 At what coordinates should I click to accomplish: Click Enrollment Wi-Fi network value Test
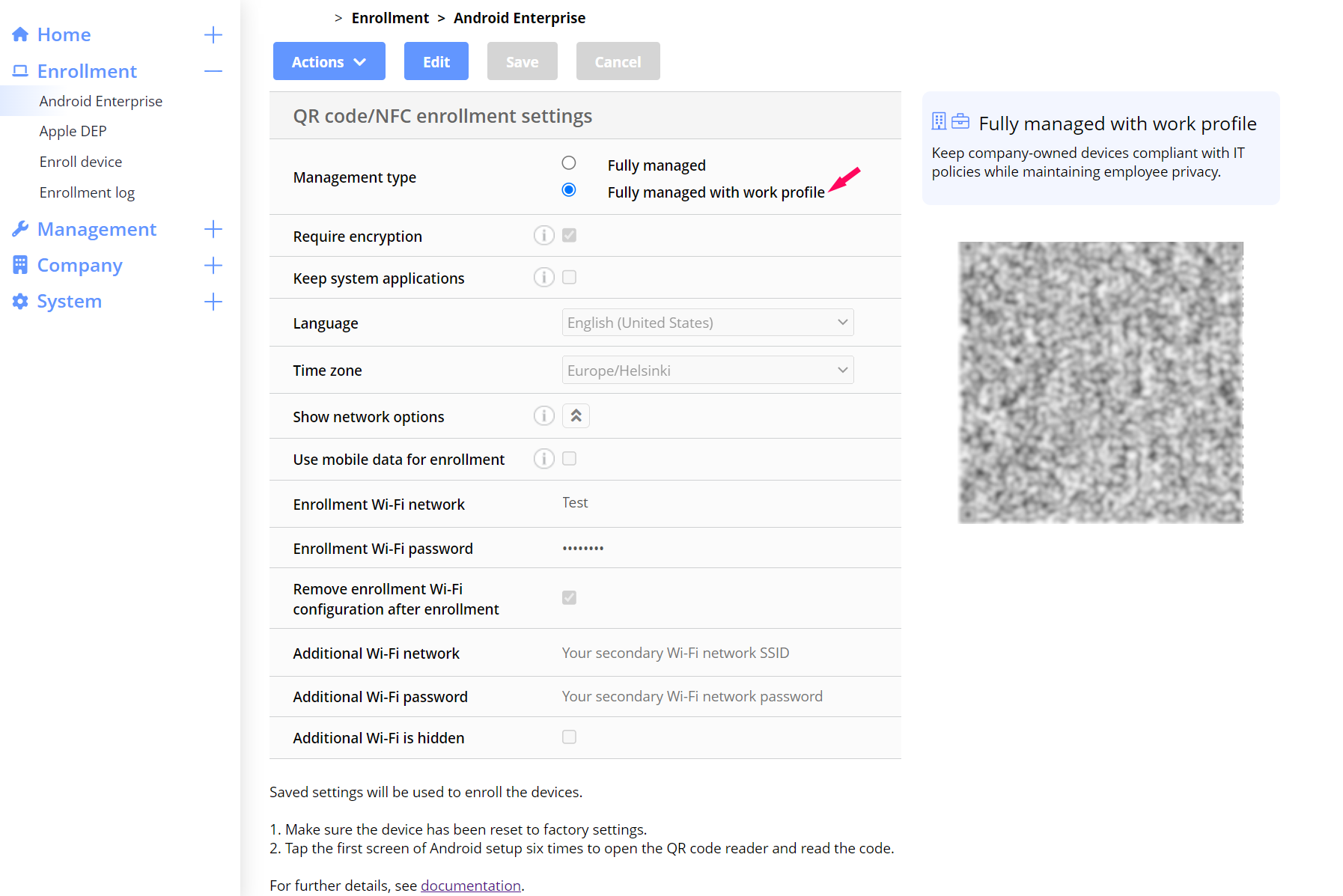pos(575,502)
